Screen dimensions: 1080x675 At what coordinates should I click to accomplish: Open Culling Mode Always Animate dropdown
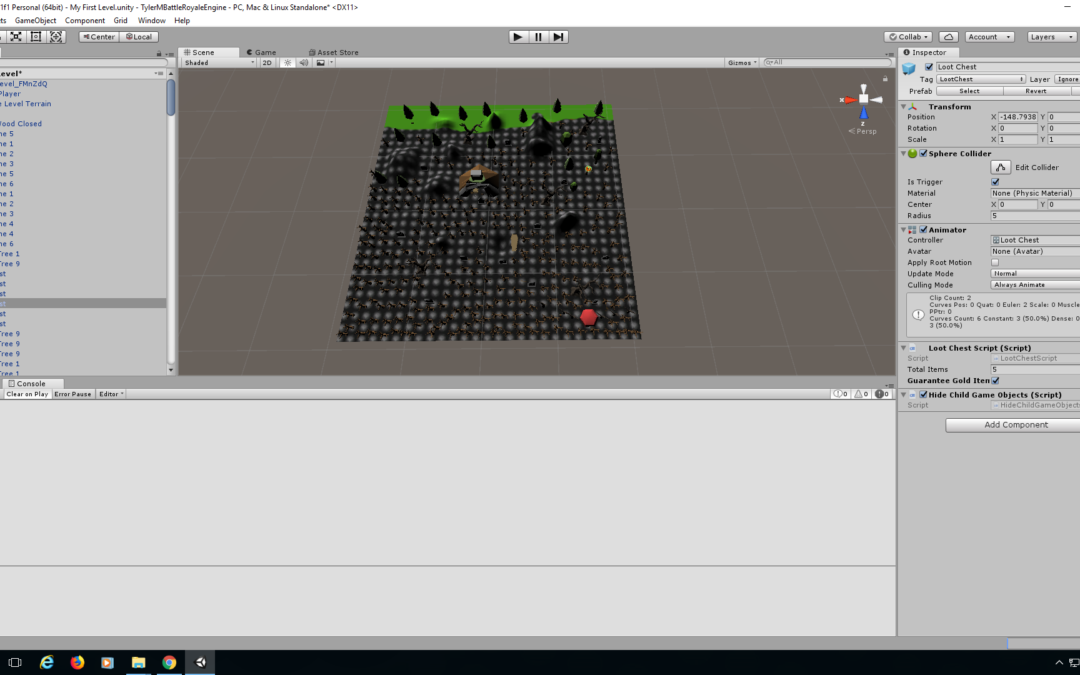(x=1035, y=284)
